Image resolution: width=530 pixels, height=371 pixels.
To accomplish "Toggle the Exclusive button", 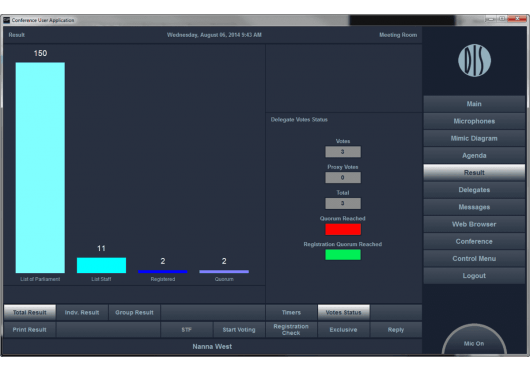I will pos(343,330).
